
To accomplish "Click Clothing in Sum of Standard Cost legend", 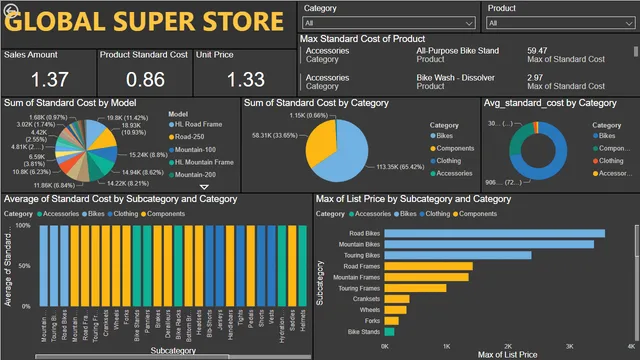I will click(445, 161).
